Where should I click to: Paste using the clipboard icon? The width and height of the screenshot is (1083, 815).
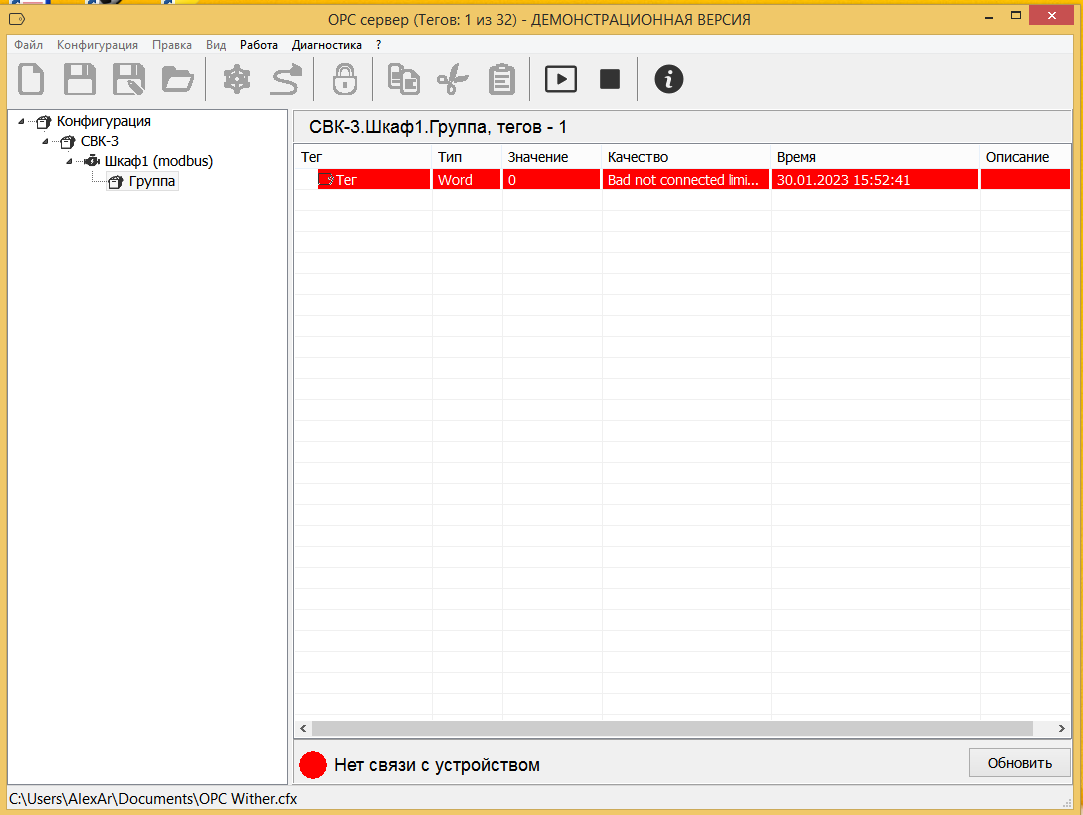502,79
